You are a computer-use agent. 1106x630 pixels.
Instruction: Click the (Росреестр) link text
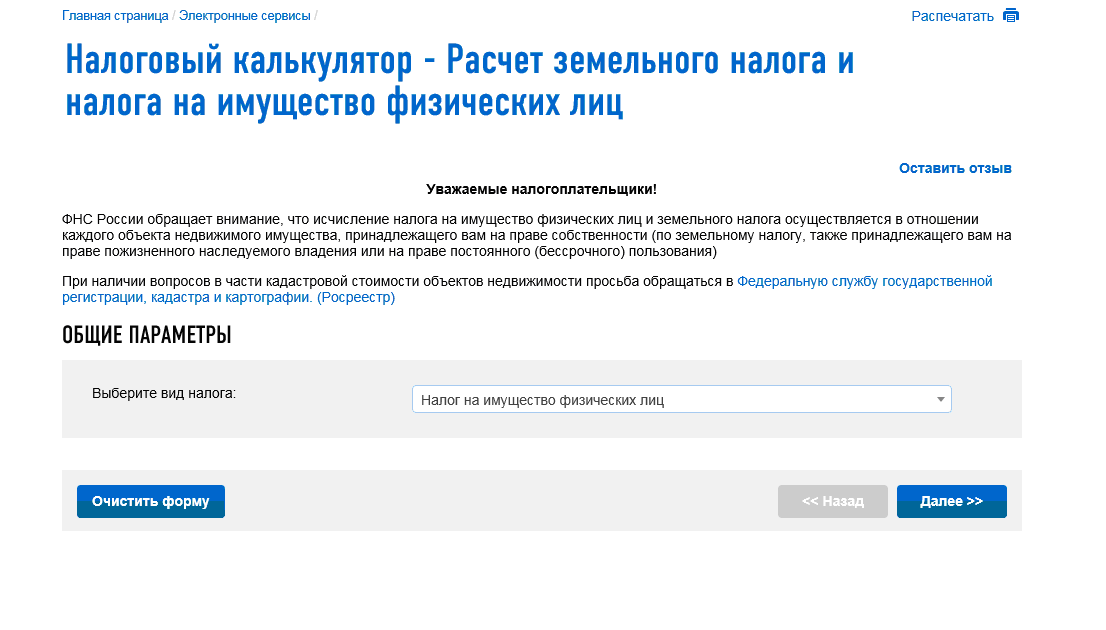coord(356,298)
